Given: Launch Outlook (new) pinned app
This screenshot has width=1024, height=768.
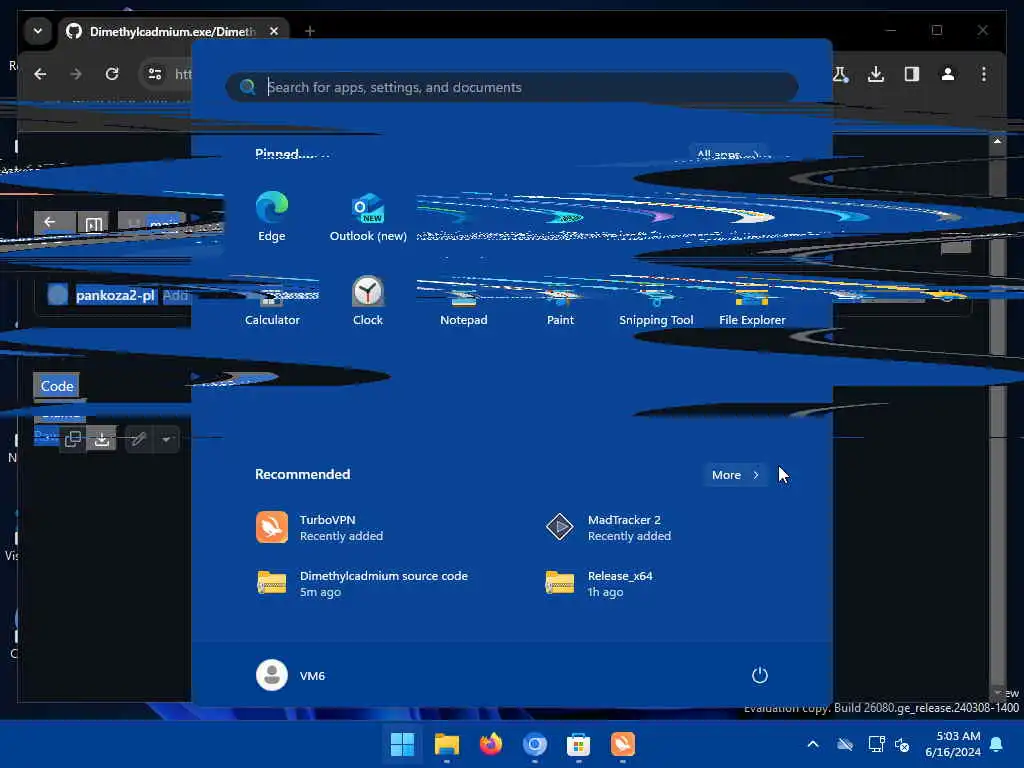Looking at the screenshot, I should point(368,217).
